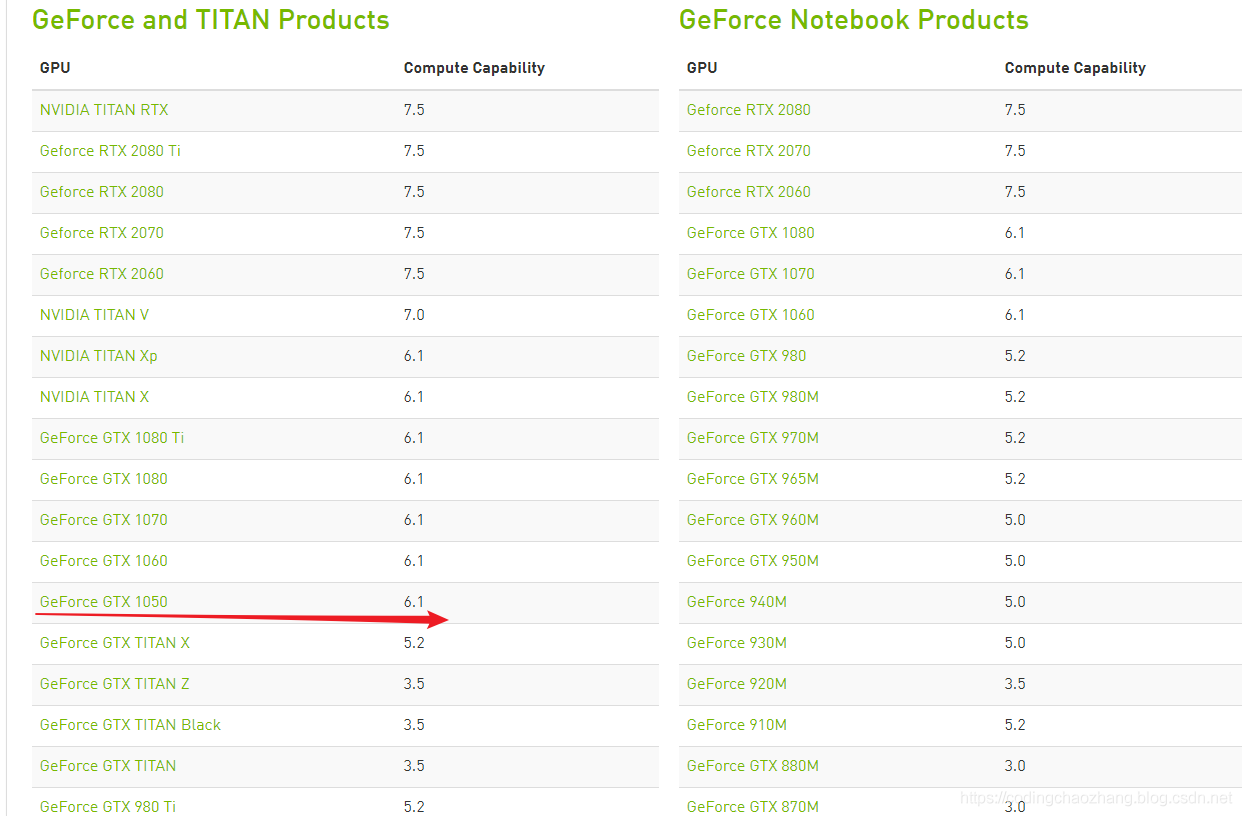Viewport: 1242px width, 816px height.
Task: Select the NVIDIA TITAN Xp link
Action: [98, 356]
